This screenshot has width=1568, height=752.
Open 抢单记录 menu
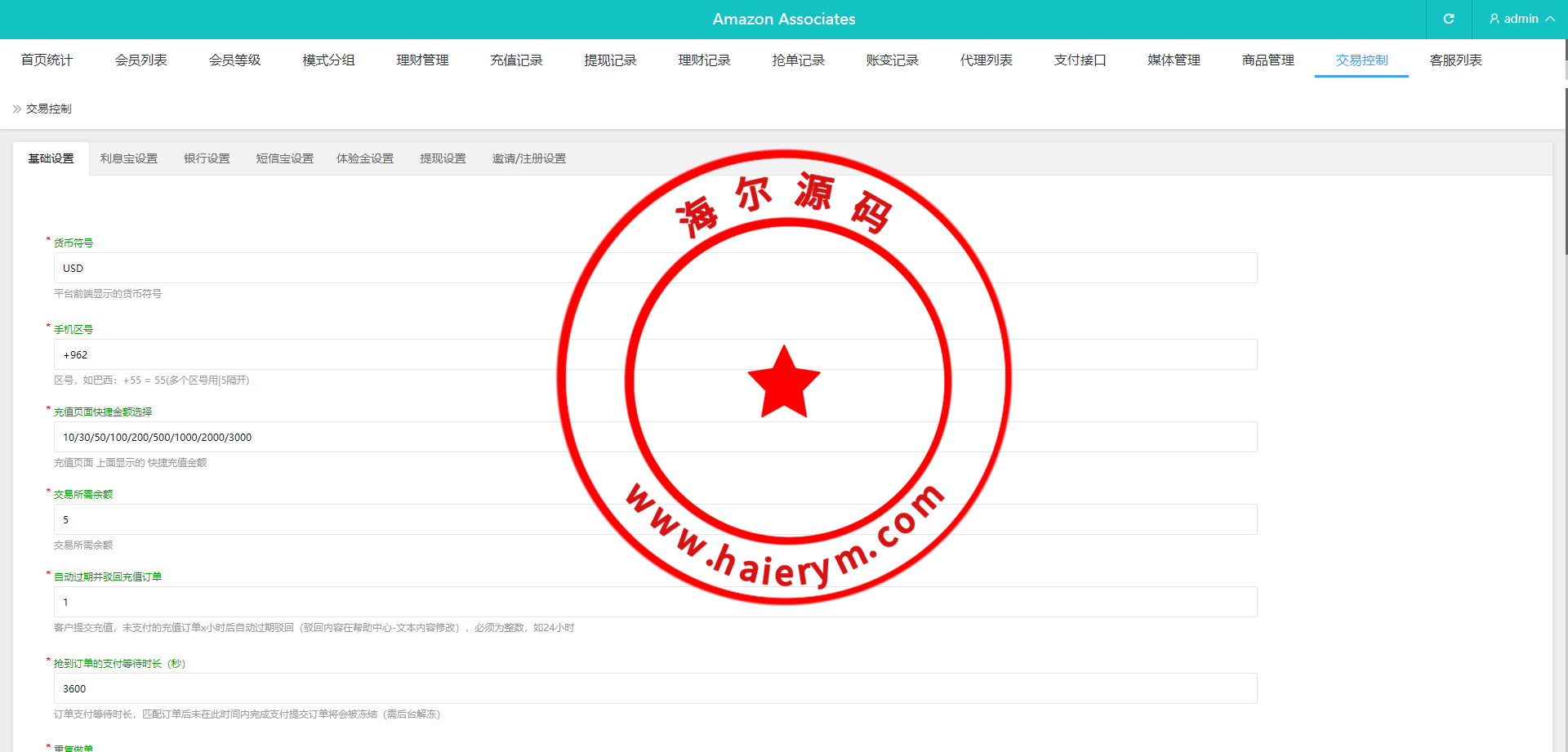[798, 60]
